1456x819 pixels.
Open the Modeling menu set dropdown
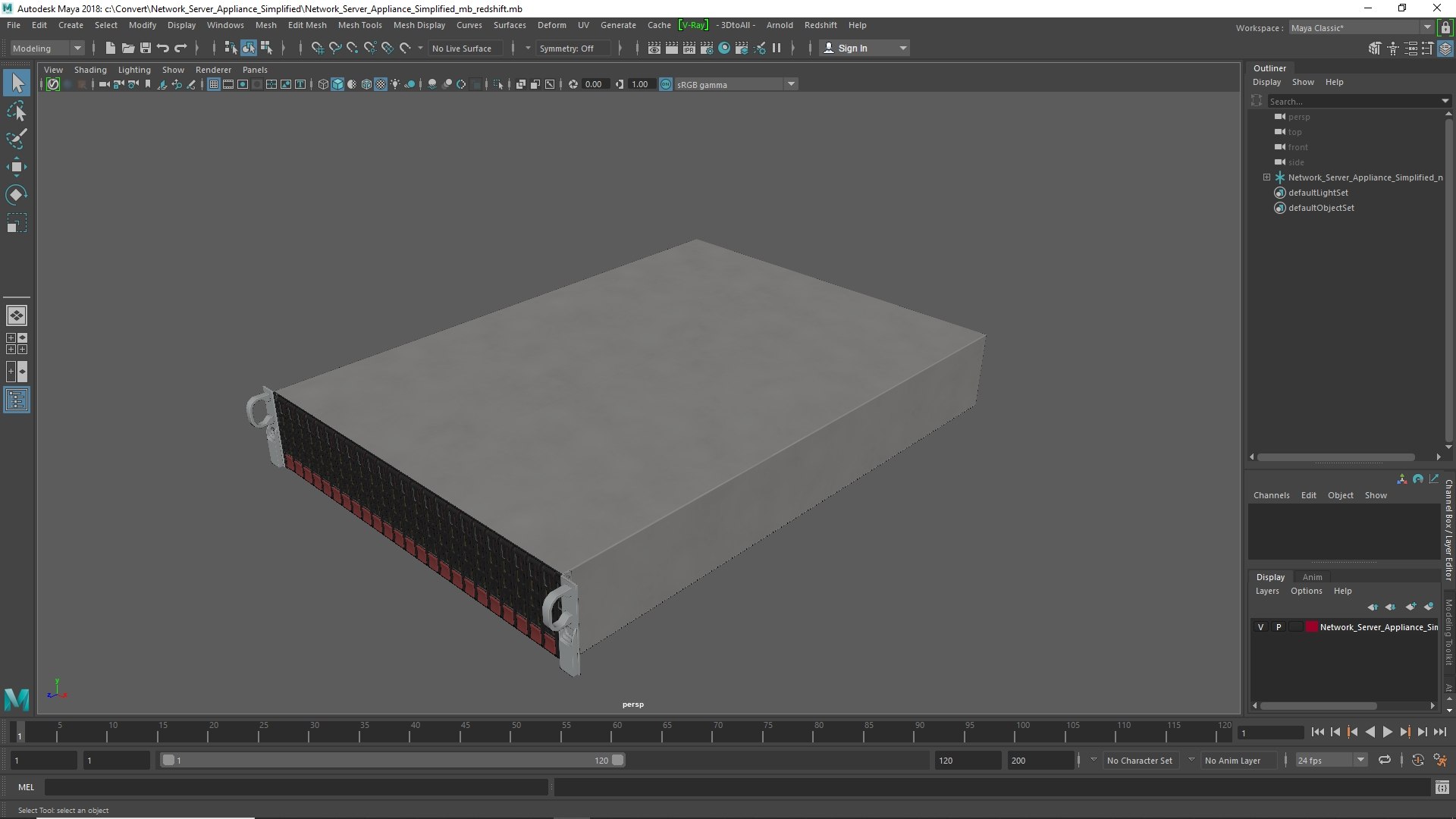[47, 48]
